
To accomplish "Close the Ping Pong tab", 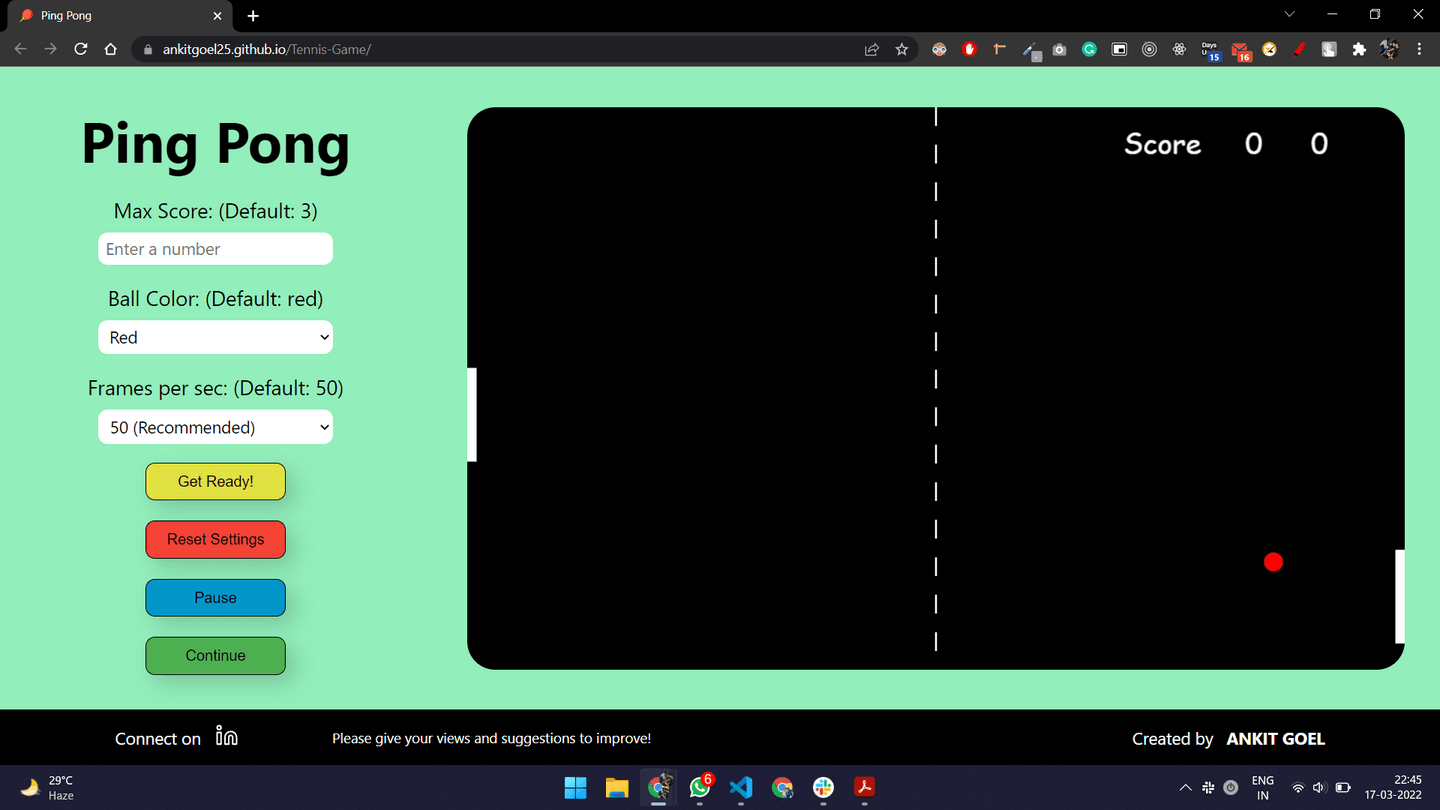I will click(217, 16).
